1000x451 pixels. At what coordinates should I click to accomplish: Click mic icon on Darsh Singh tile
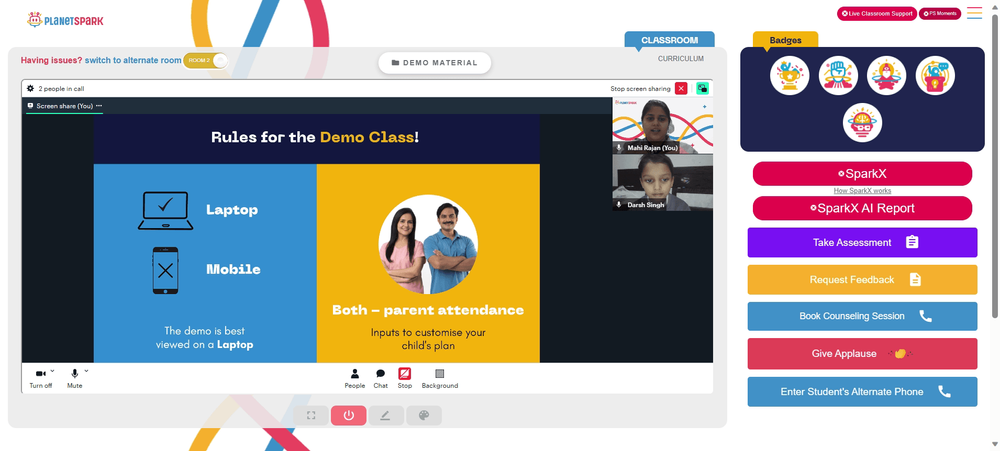[x=619, y=205]
